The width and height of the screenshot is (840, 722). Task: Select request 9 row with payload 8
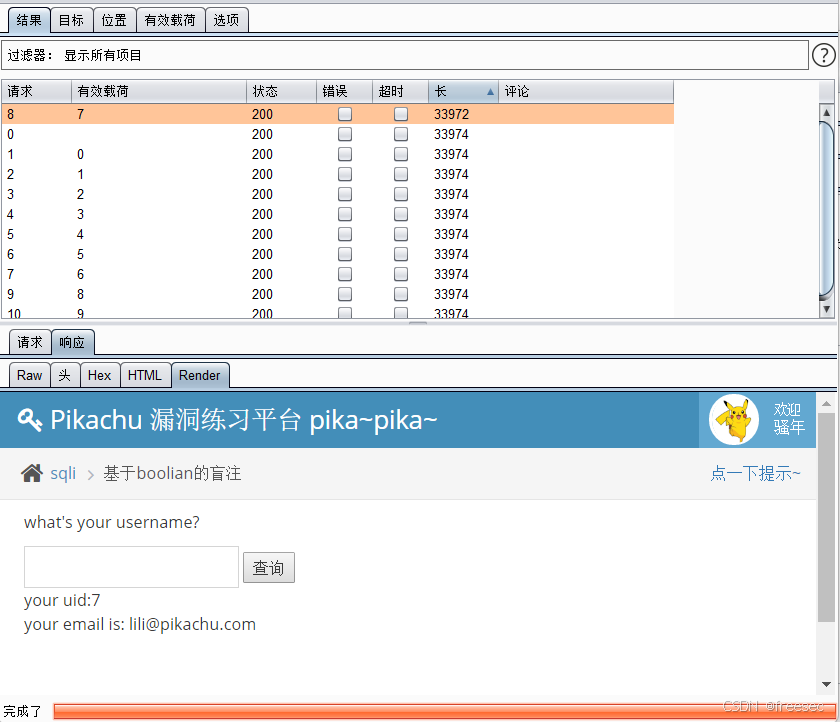(x=338, y=294)
